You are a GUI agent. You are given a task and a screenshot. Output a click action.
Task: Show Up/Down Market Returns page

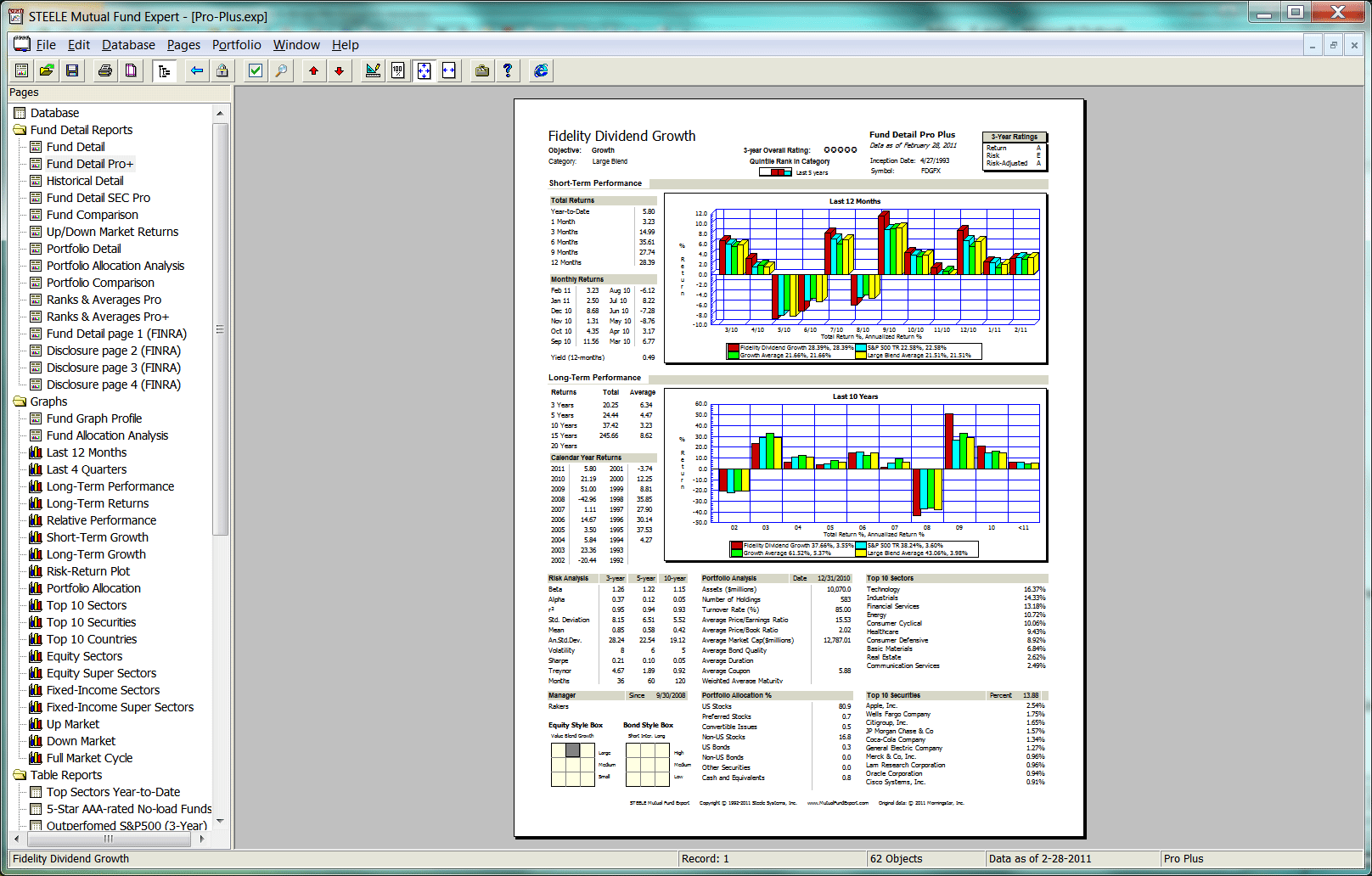tap(112, 232)
